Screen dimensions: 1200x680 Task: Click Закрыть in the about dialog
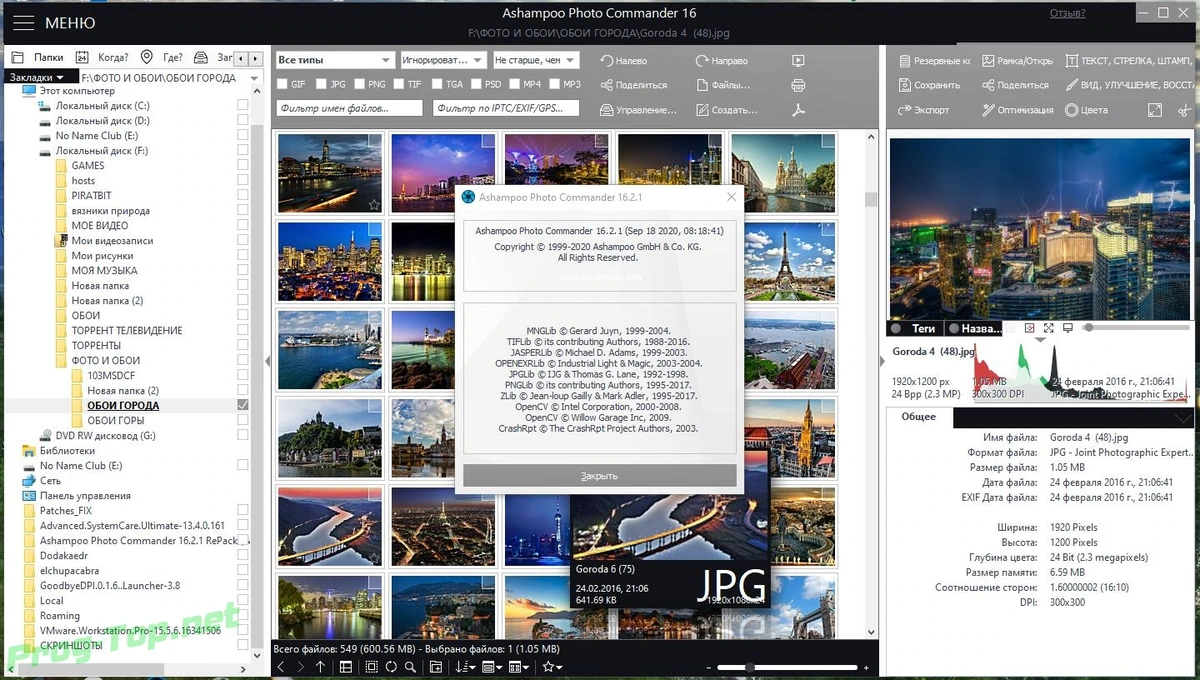coord(599,475)
